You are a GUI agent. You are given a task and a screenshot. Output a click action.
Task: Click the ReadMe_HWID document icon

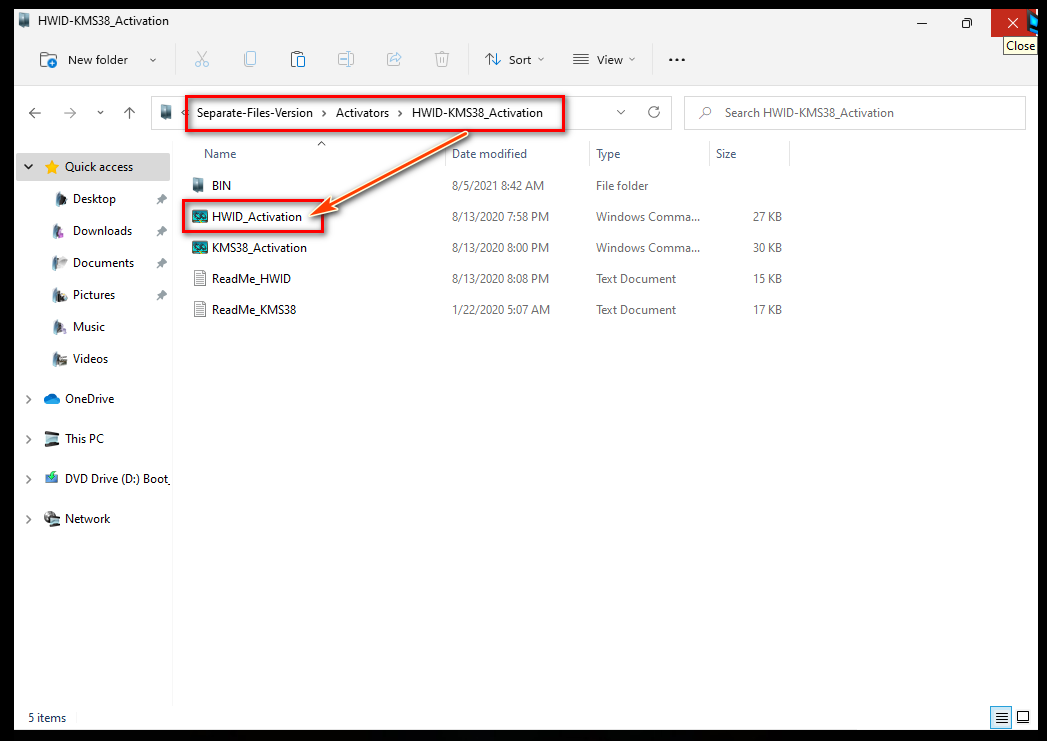[x=199, y=278]
